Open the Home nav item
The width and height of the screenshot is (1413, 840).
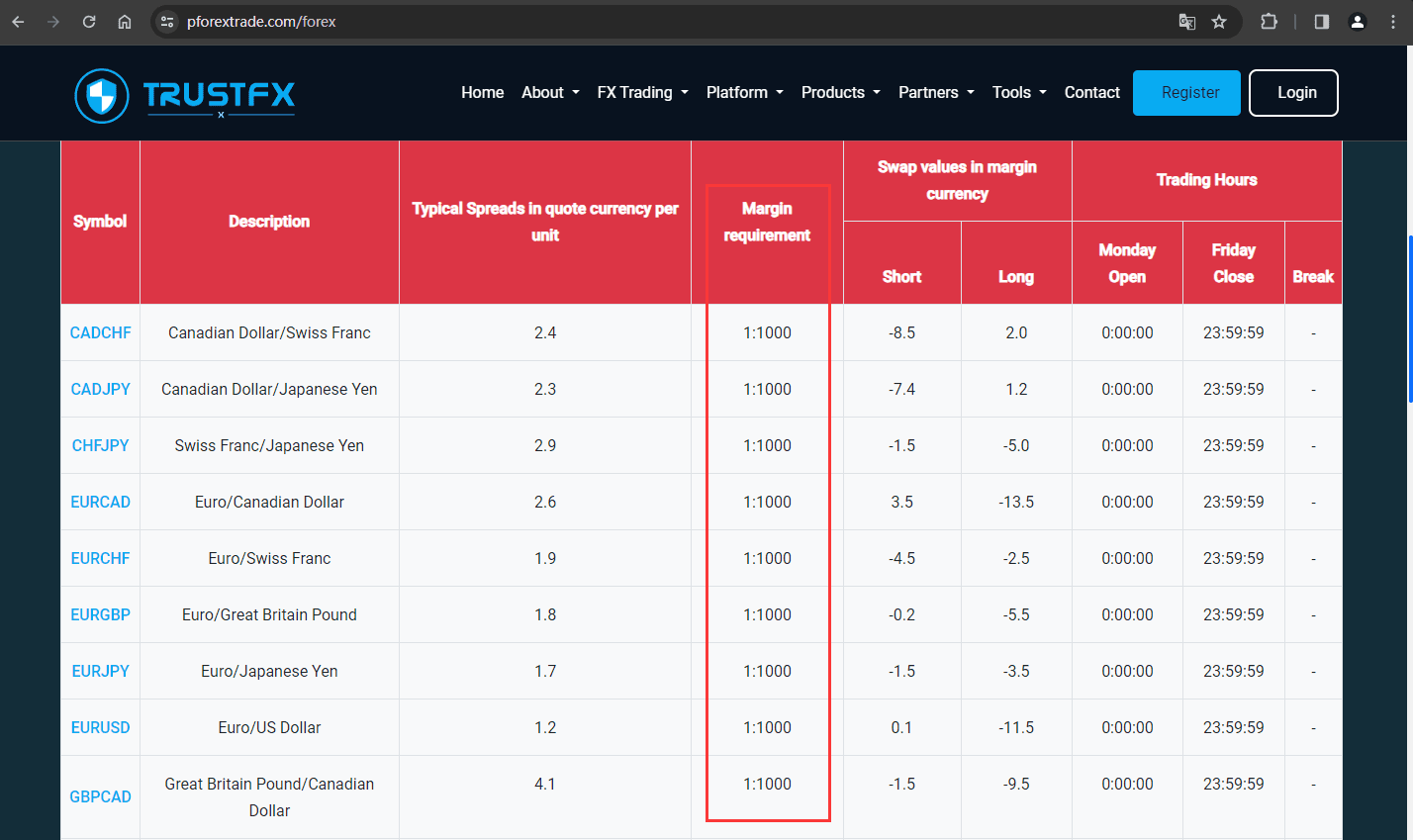[483, 92]
